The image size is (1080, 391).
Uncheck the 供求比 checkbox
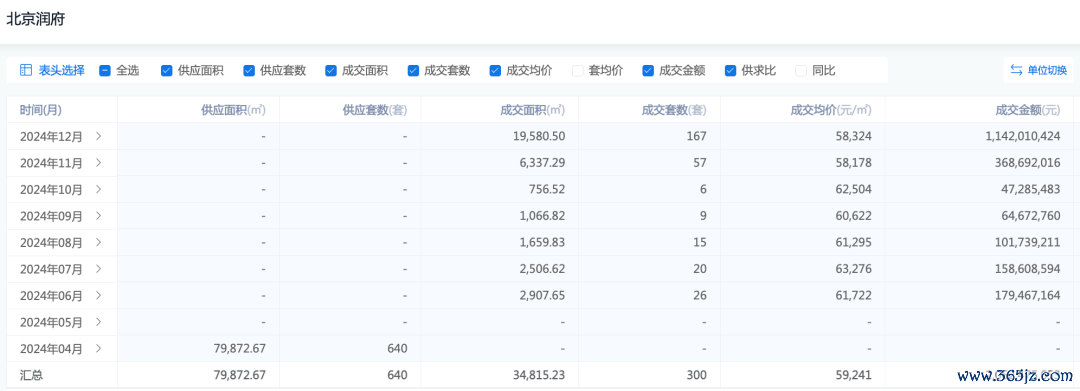click(x=730, y=70)
